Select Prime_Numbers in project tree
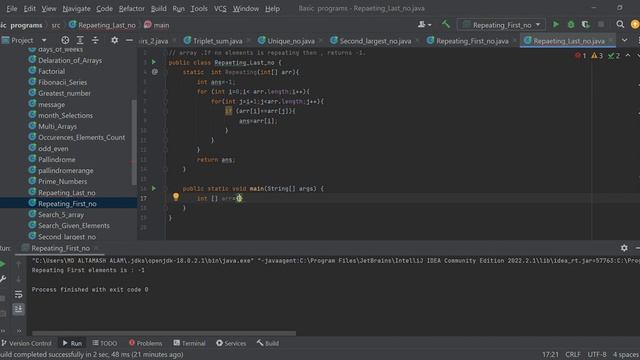The width and height of the screenshot is (640, 360). coord(62,181)
